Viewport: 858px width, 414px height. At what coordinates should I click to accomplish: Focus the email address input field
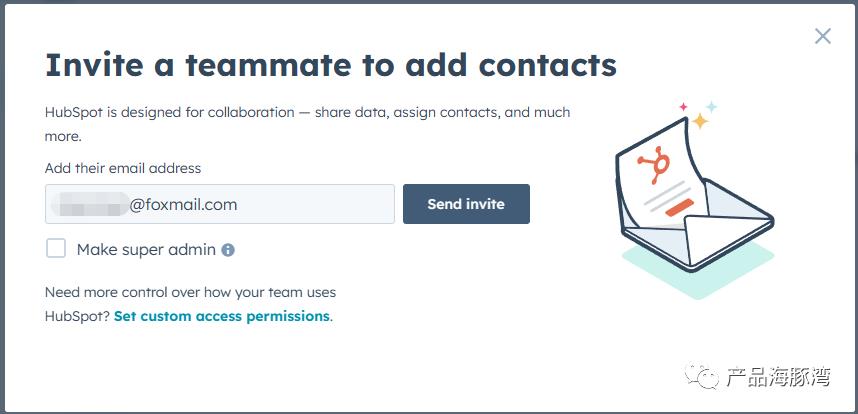[219, 204]
